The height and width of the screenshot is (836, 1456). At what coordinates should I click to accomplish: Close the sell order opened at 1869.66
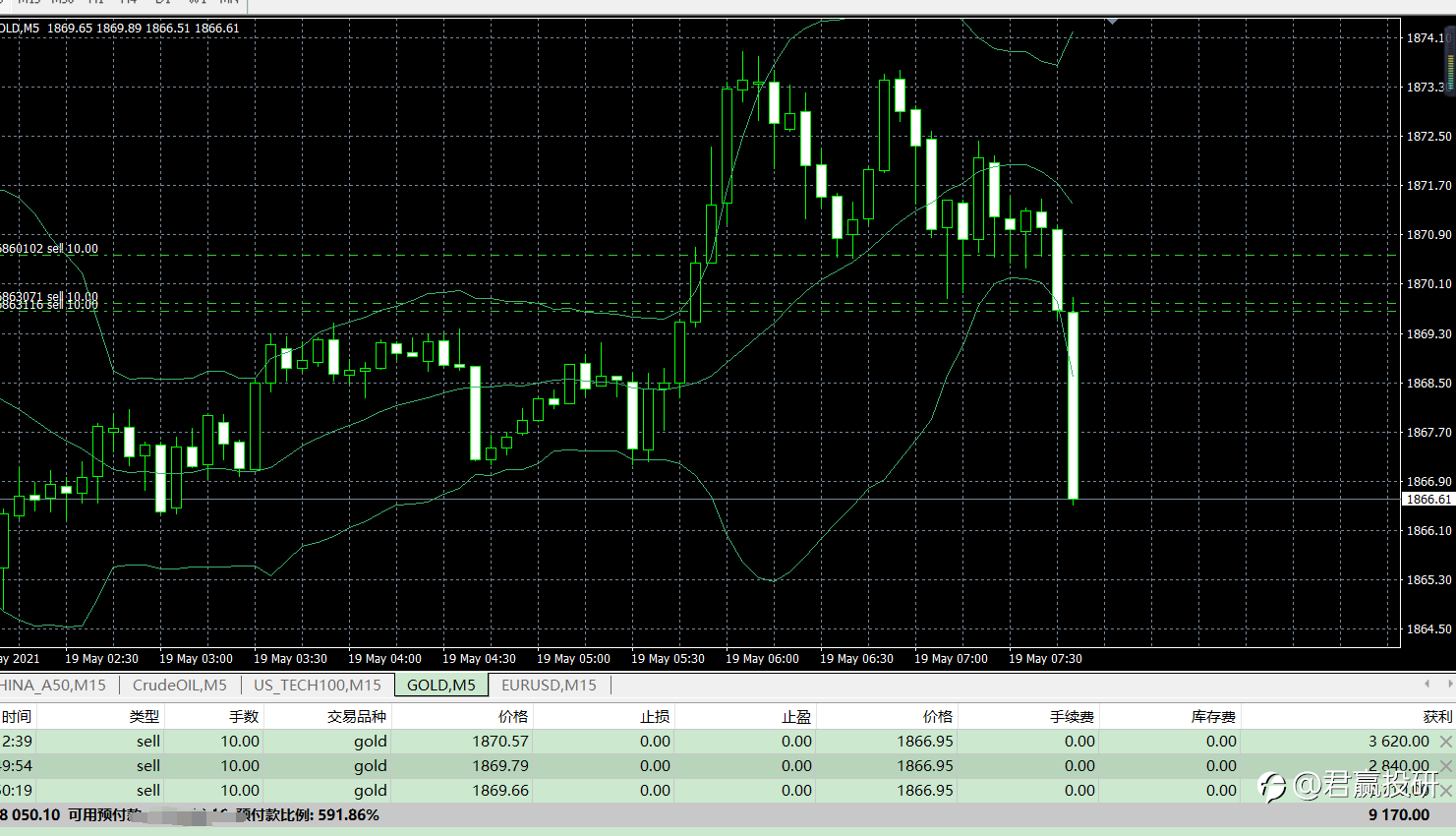coord(1445,790)
